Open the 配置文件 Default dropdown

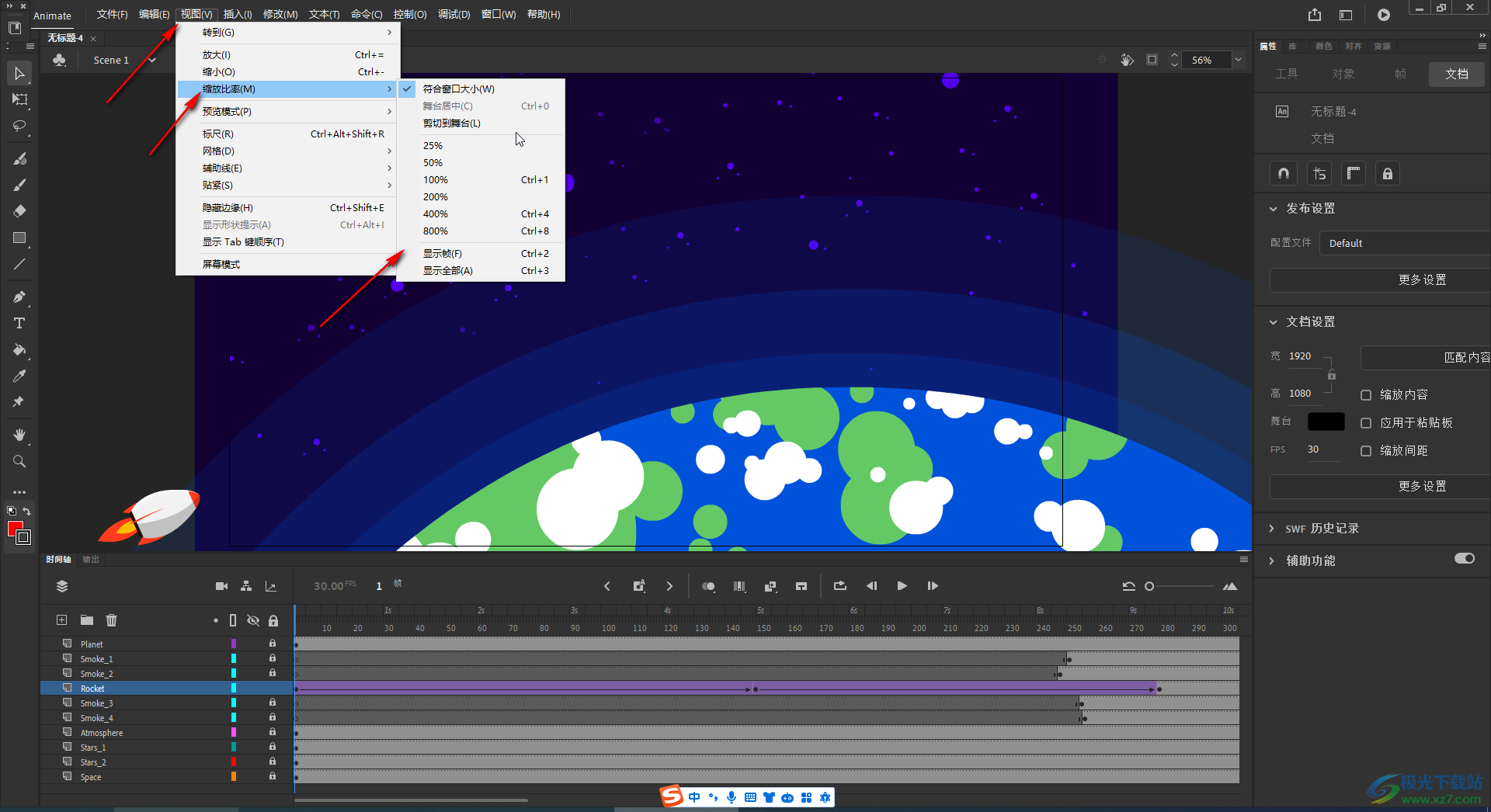click(x=1405, y=243)
